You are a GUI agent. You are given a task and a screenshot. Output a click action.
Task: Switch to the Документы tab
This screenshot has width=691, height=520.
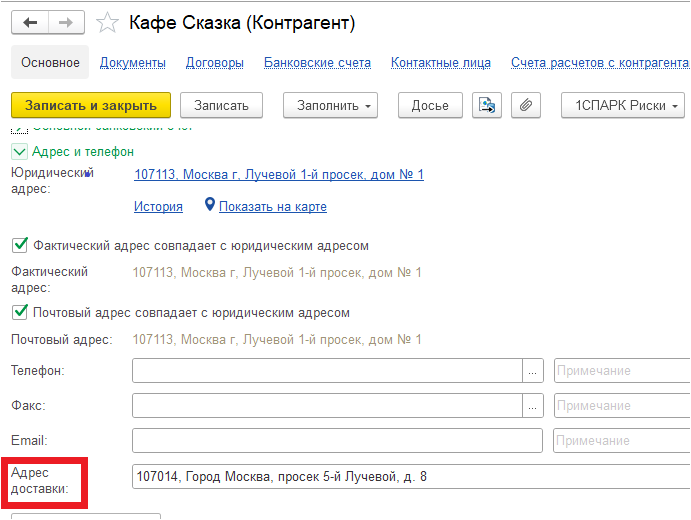coord(133,63)
